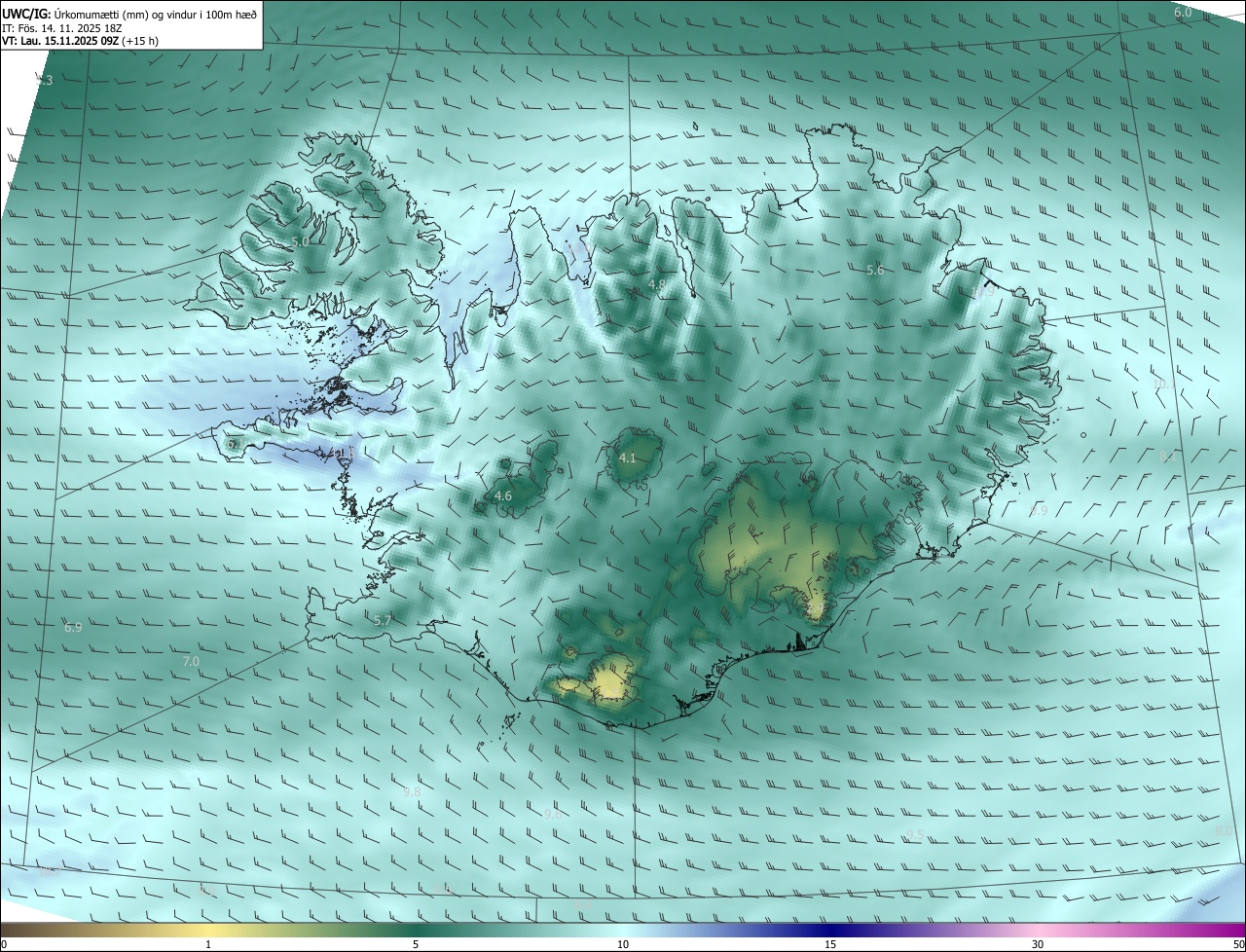The image size is (1246, 952).
Task: Click the 8.9 value off the southeast coast
Action: coord(1039,510)
